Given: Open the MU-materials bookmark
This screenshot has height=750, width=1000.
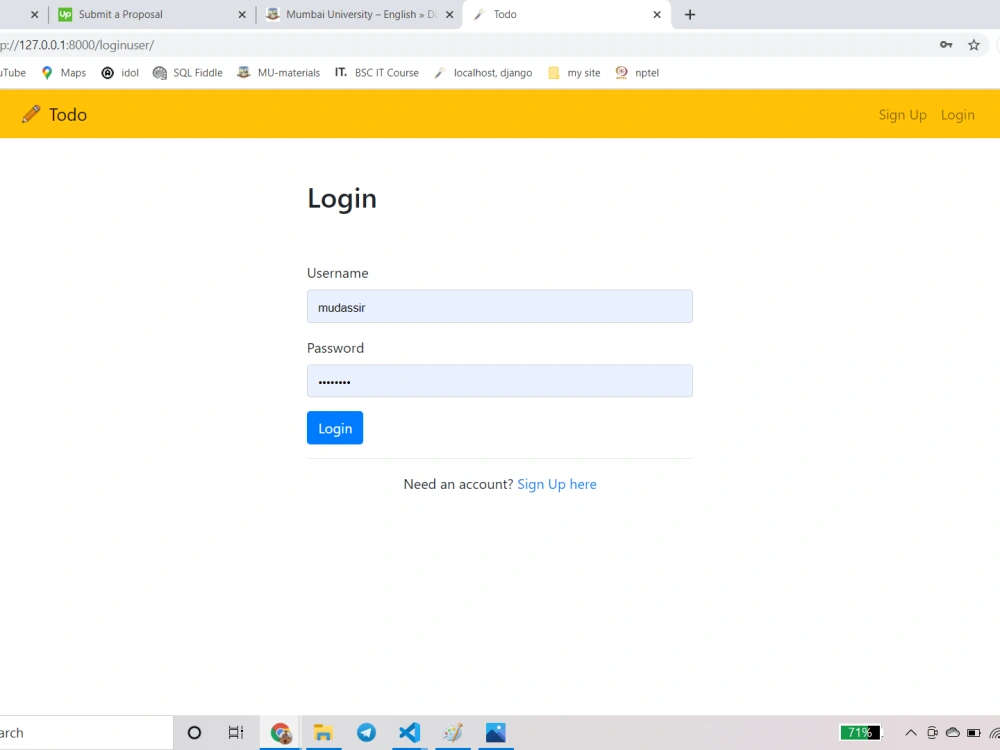Looking at the screenshot, I should click(x=278, y=73).
